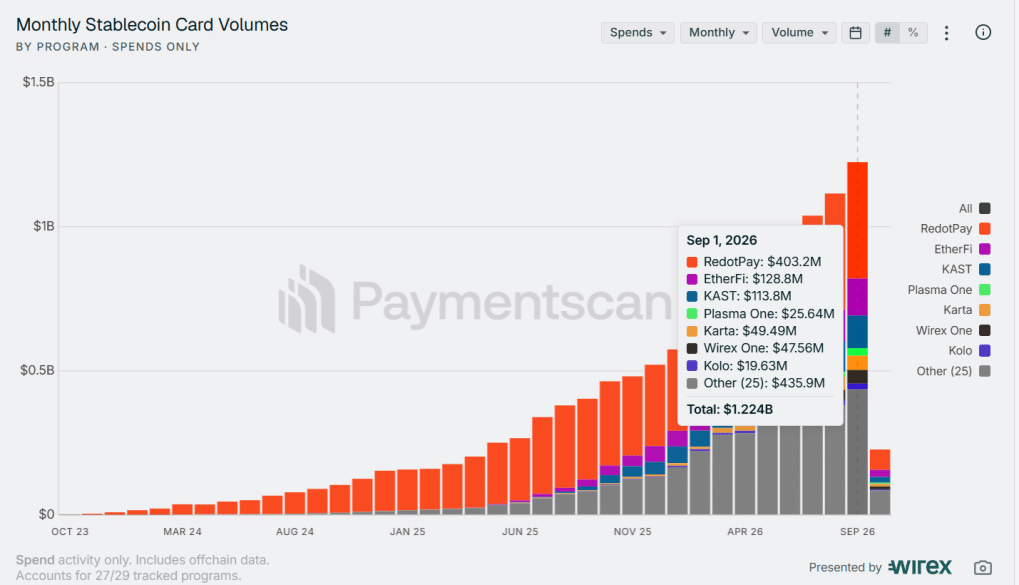Viewport: 1019px width, 585px height.
Task: Click 'RedotPay: $403.2M' in the tooltip
Action: coord(762,262)
